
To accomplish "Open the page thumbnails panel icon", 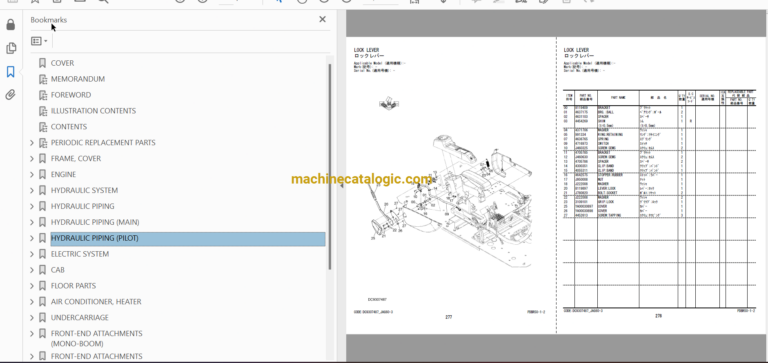I will pos(10,48).
